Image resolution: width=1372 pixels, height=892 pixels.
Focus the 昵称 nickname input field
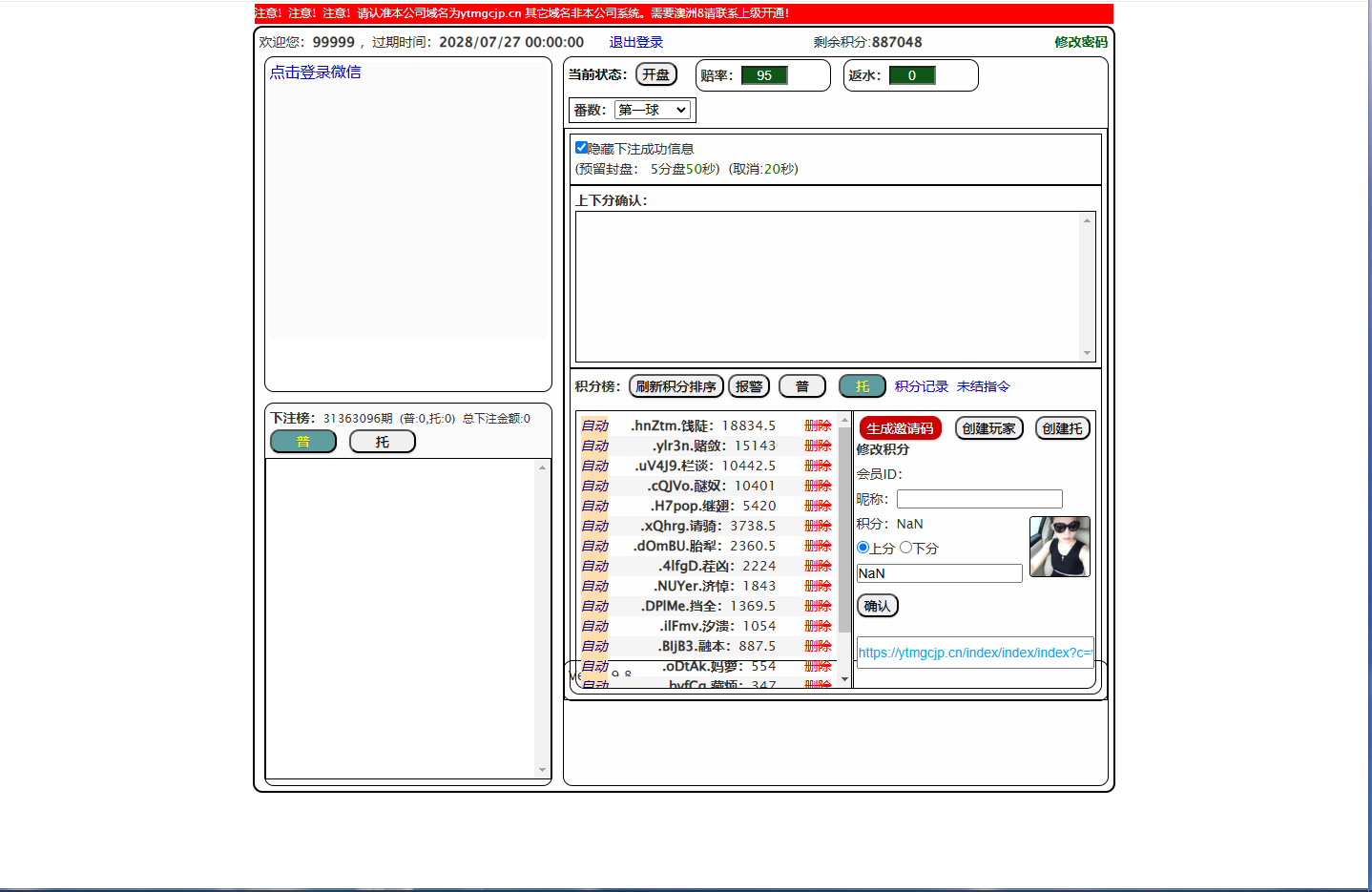[x=980, y=499]
